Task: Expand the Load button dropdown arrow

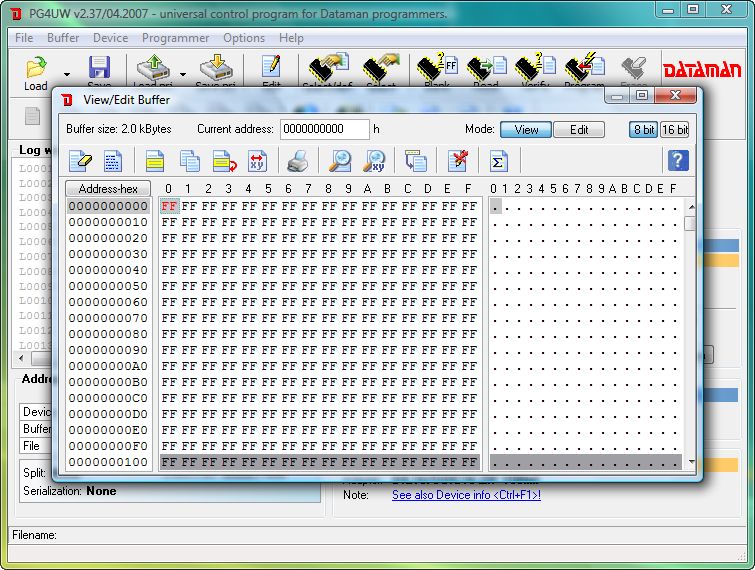Action: [x=67, y=73]
